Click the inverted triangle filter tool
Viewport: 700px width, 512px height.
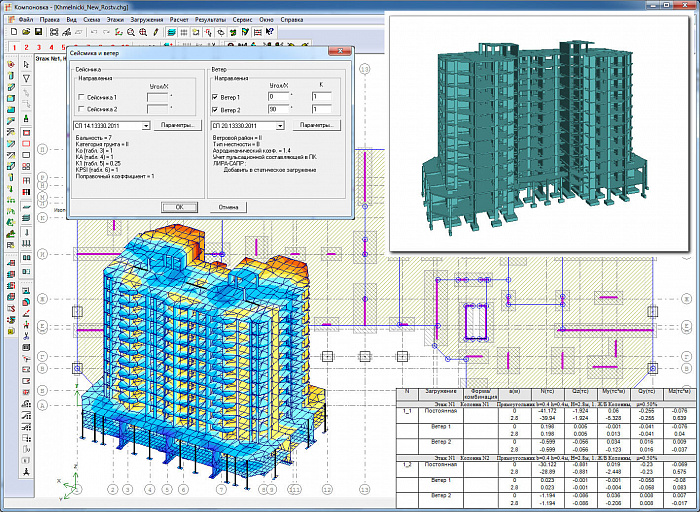(x=26, y=79)
